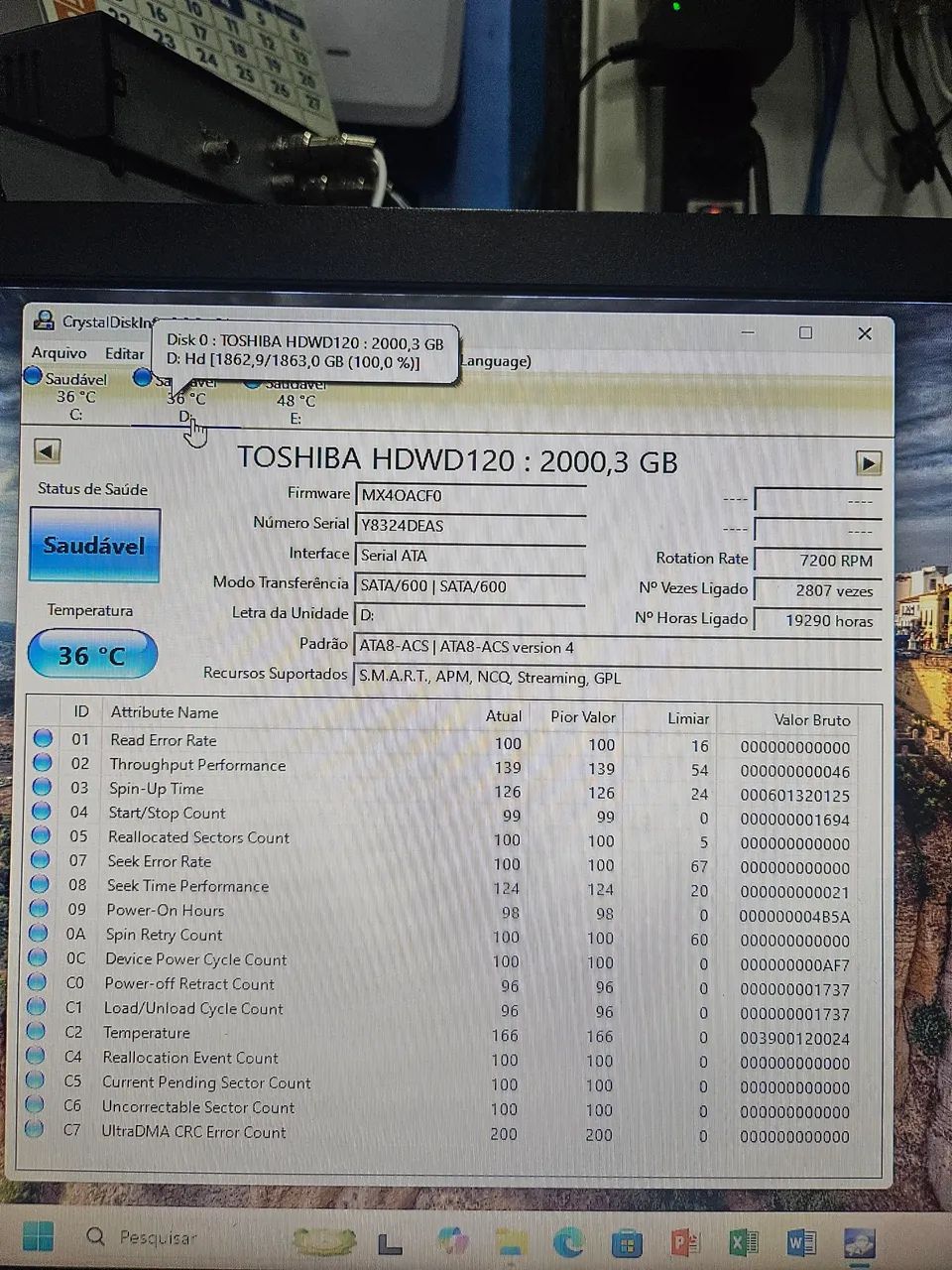Click the status icon beside UltraDMA CRC Error Count
Viewport: 952px width, 1270px height.
34,1129
